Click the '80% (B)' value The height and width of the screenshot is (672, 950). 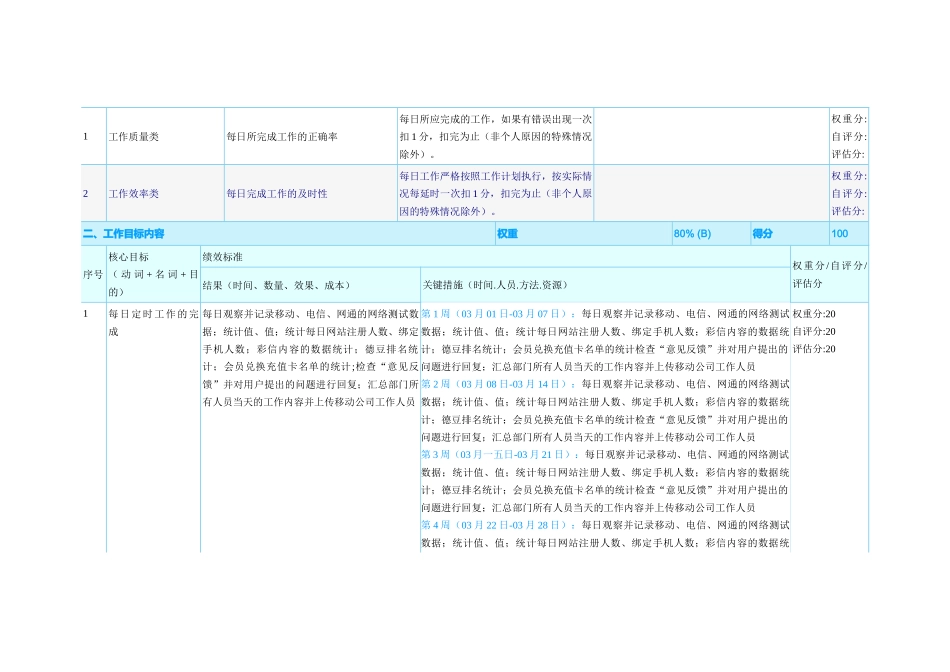pos(692,234)
